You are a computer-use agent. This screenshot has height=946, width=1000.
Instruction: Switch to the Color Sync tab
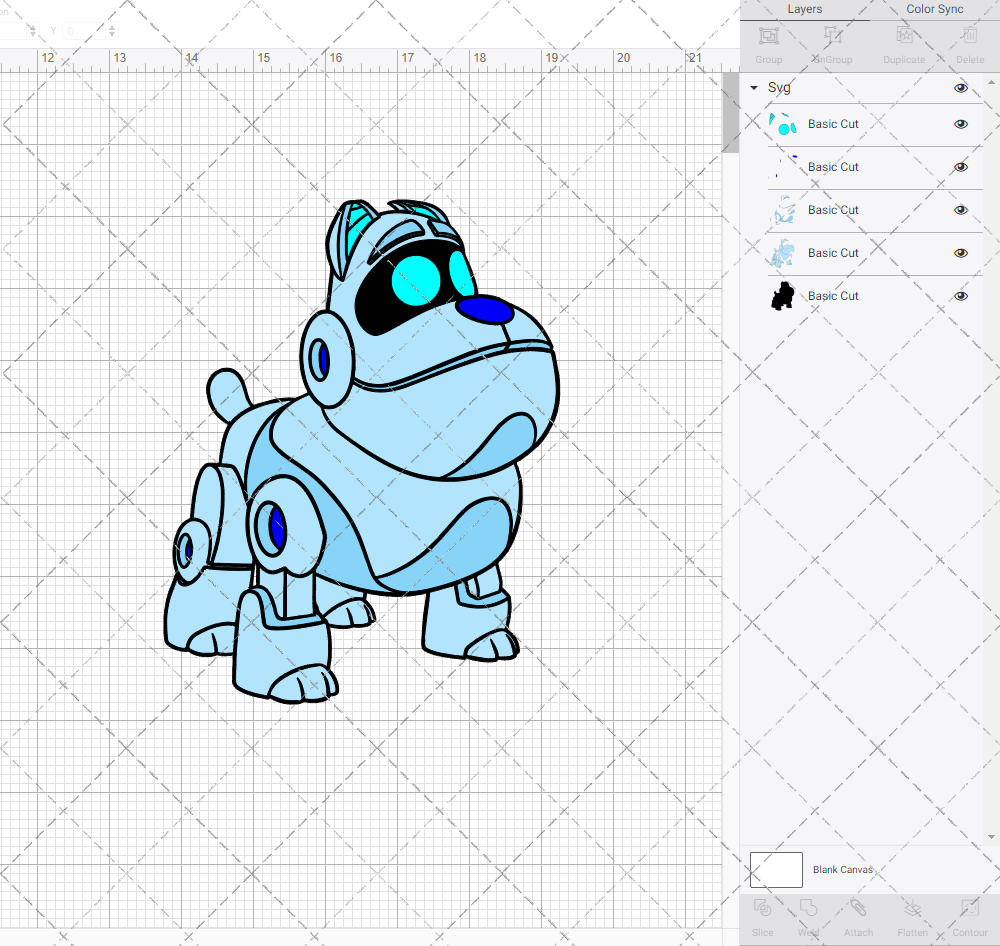(934, 9)
